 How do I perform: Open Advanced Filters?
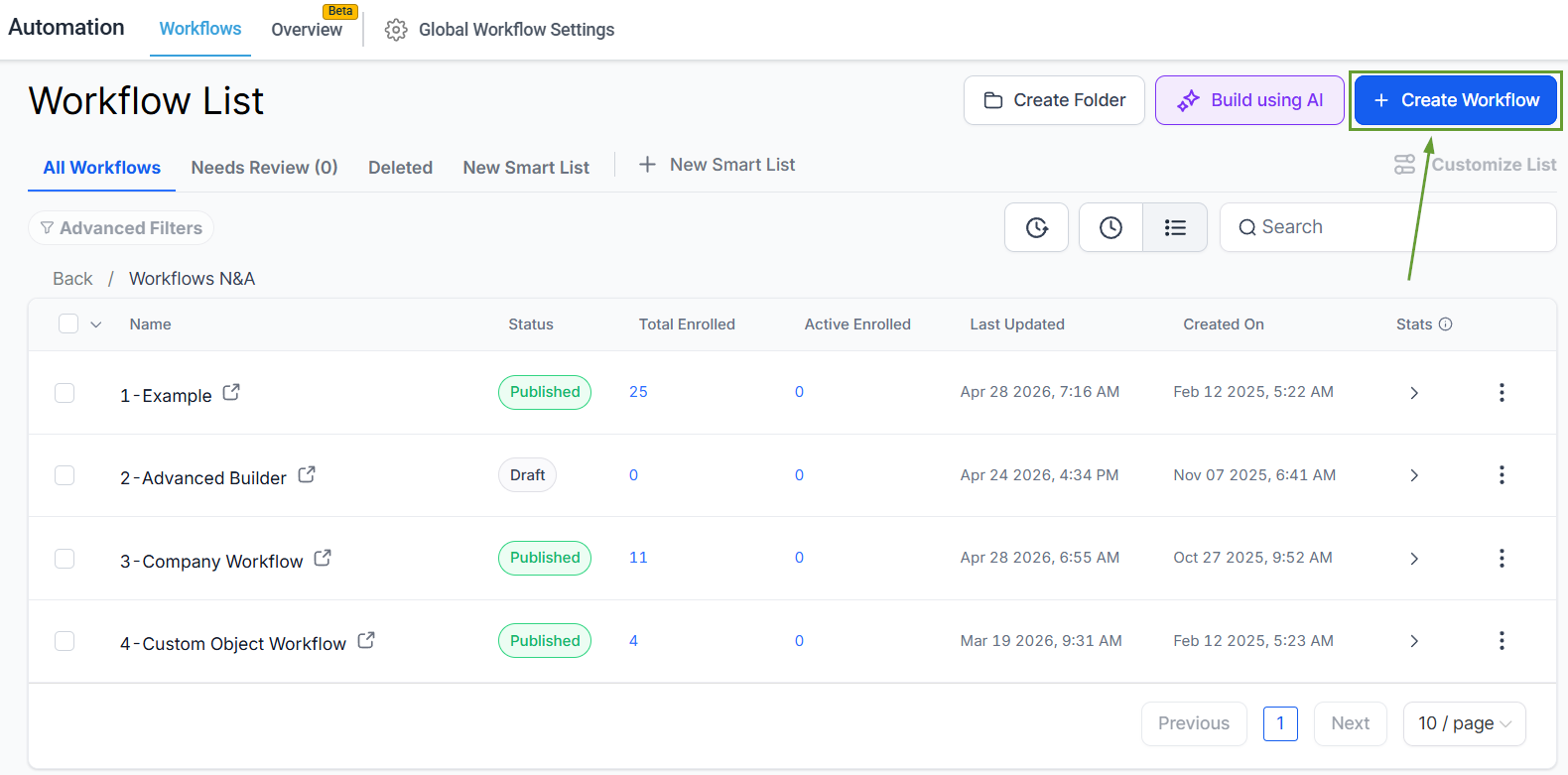coord(121,228)
